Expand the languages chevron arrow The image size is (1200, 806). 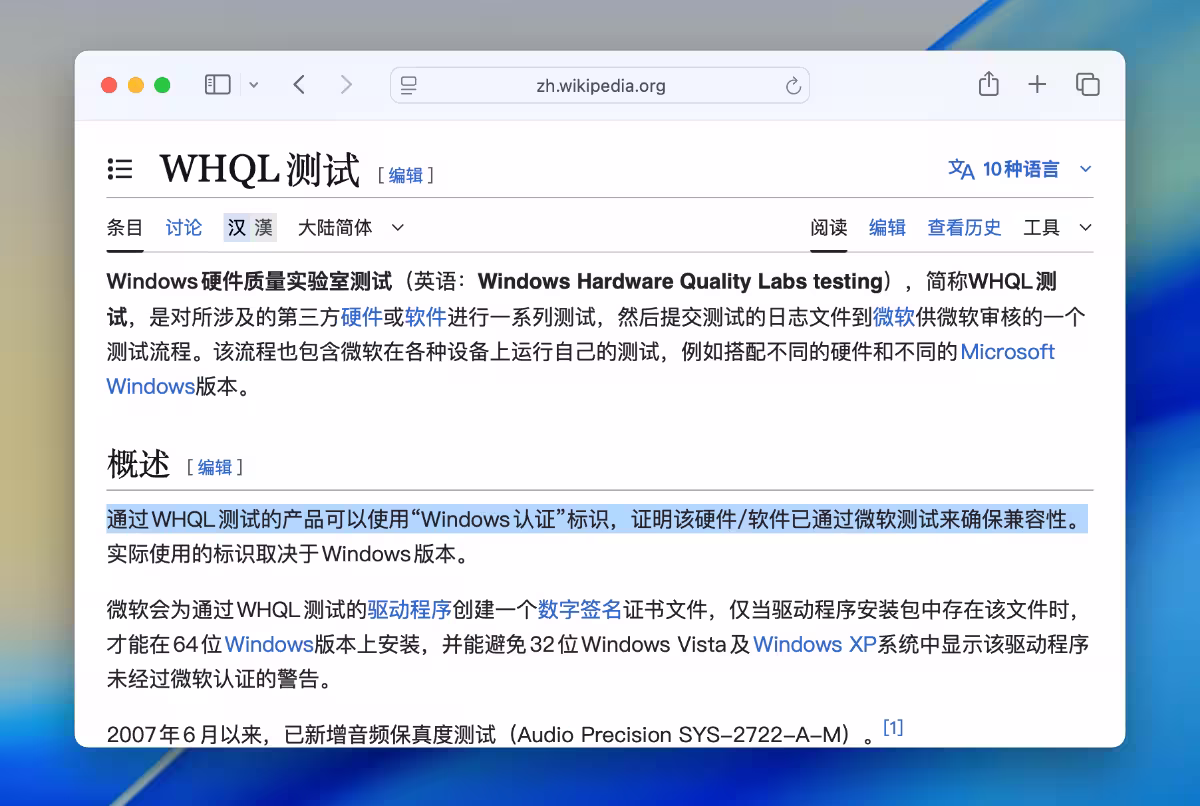[x=1085, y=169]
